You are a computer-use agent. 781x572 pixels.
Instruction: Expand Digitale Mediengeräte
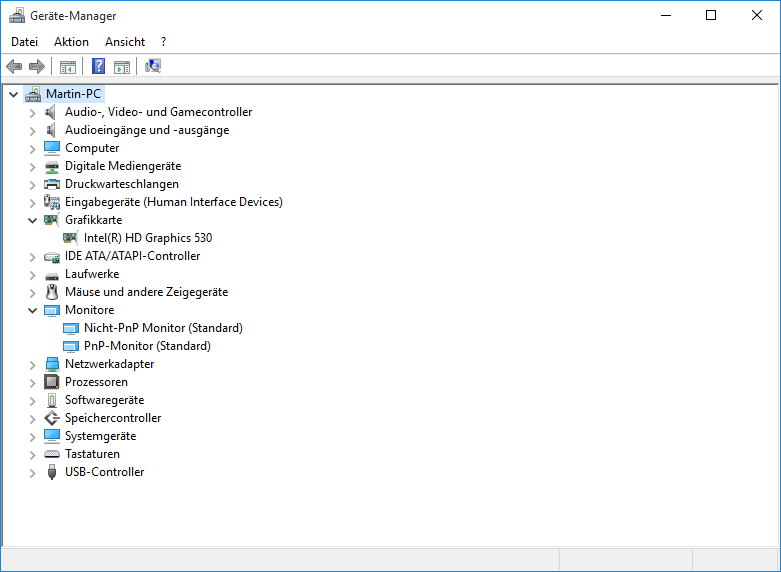[x=33, y=167]
